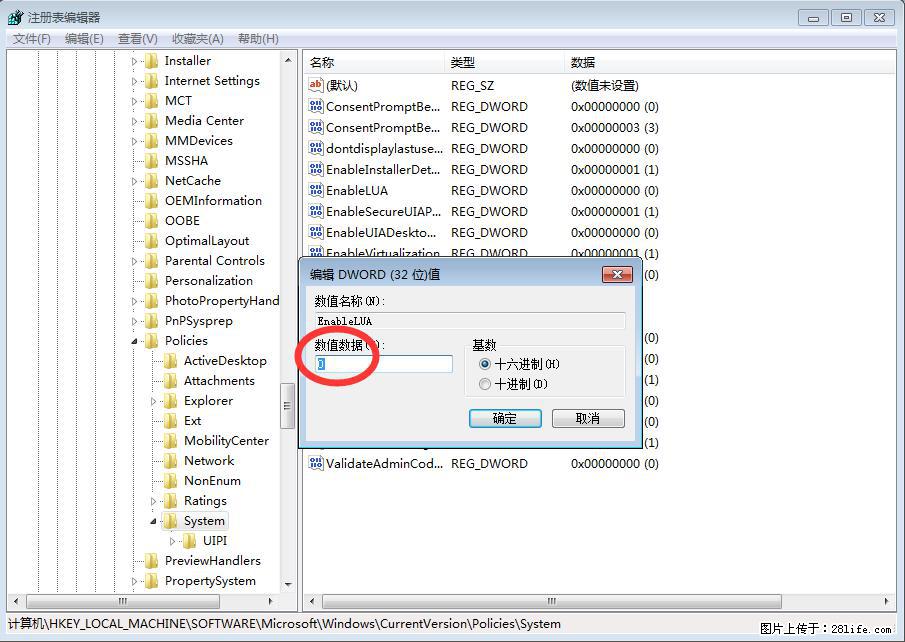Collapse the Policies tree node

136,340
